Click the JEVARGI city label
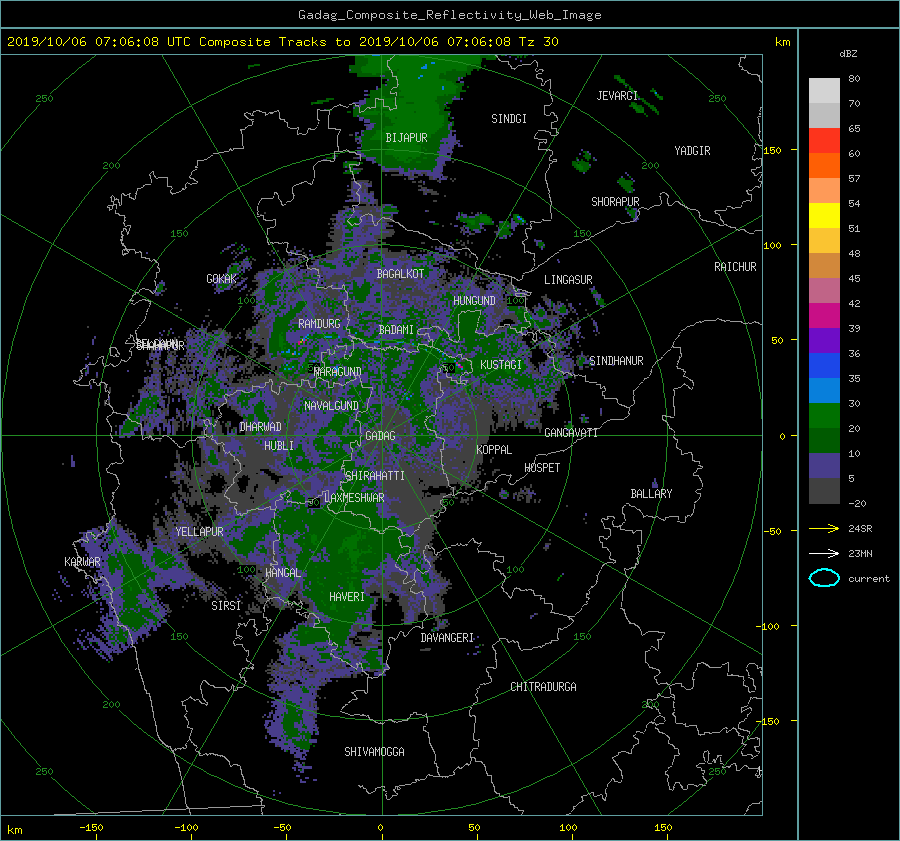Viewport: 900px width, 841px height. coord(617,96)
